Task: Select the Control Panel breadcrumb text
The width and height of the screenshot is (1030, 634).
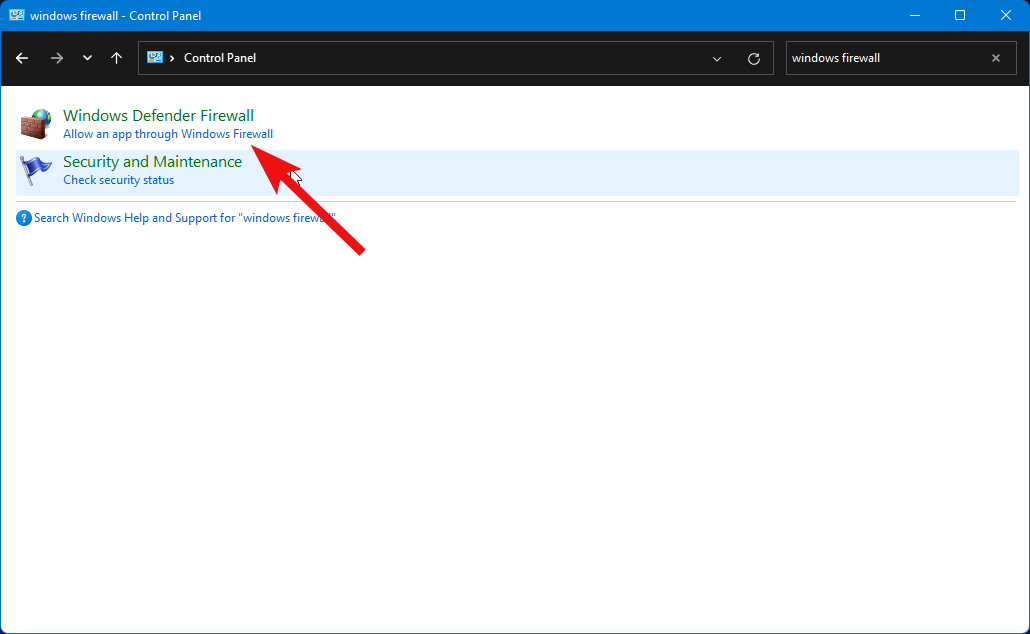Action: pyautogui.click(x=219, y=57)
